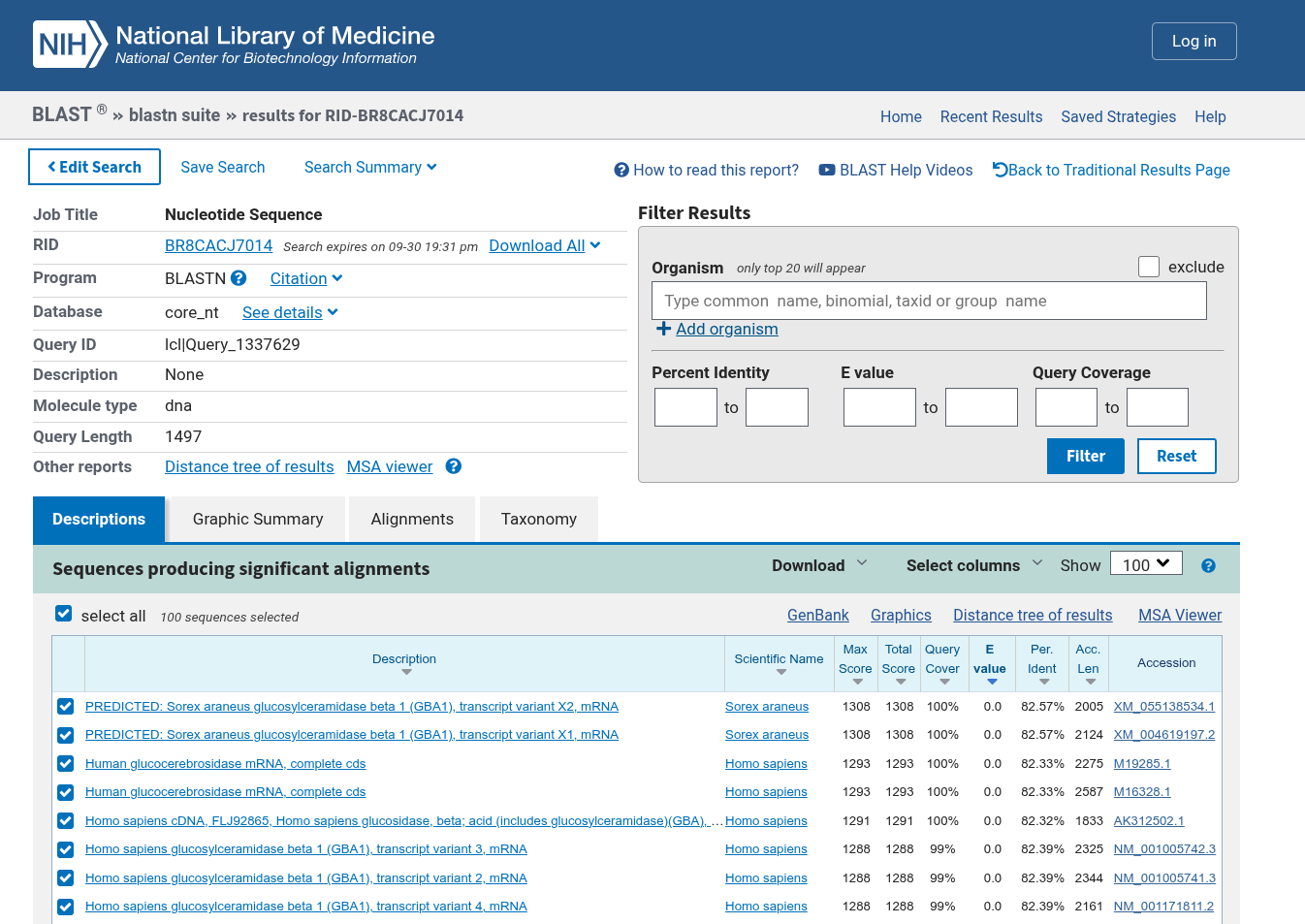The width and height of the screenshot is (1305, 924).
Task: Check the exclude organism checkbox
Action: 1149,267
